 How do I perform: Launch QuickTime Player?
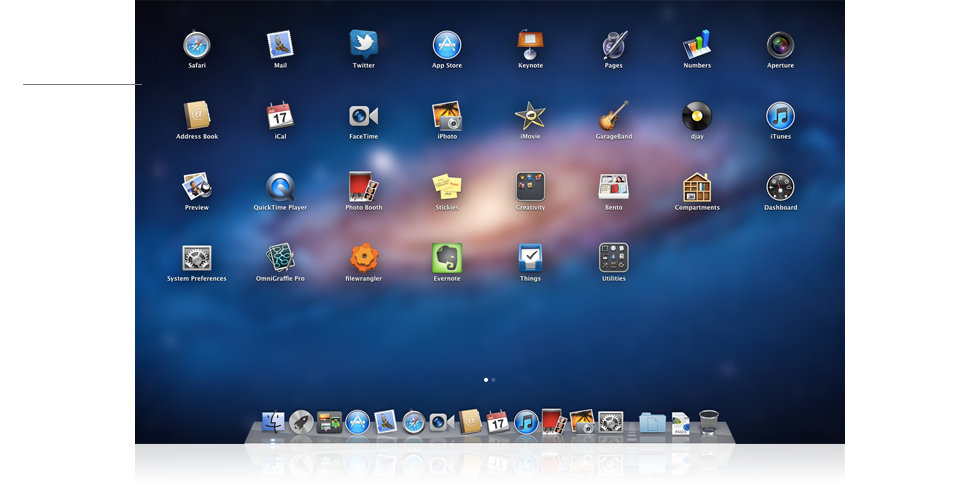point(280,187)
